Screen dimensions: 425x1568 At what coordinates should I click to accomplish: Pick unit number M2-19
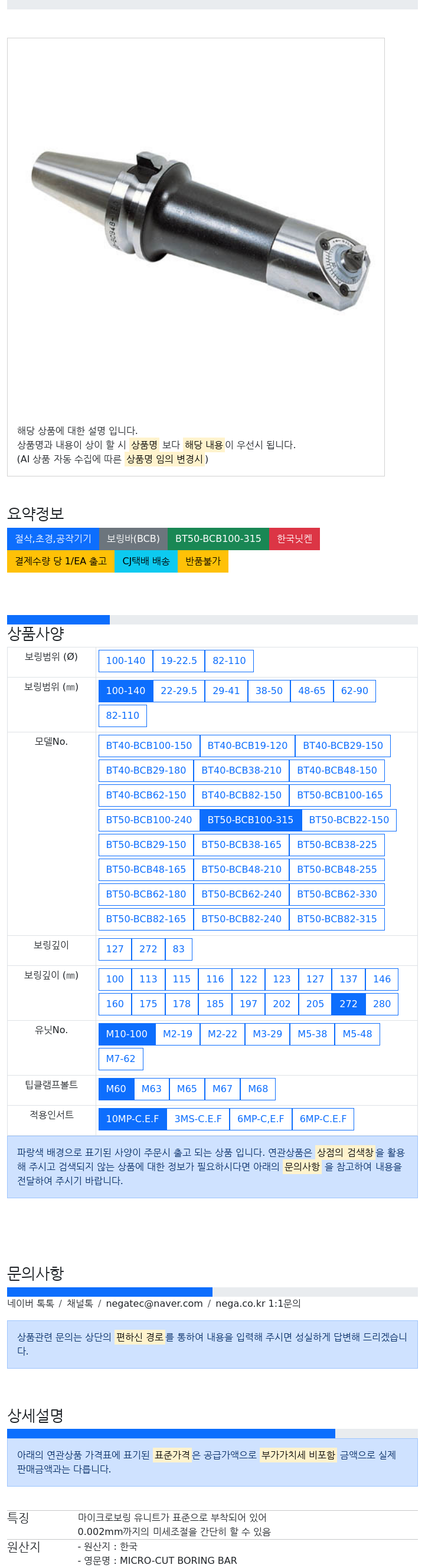point(178,1034)
